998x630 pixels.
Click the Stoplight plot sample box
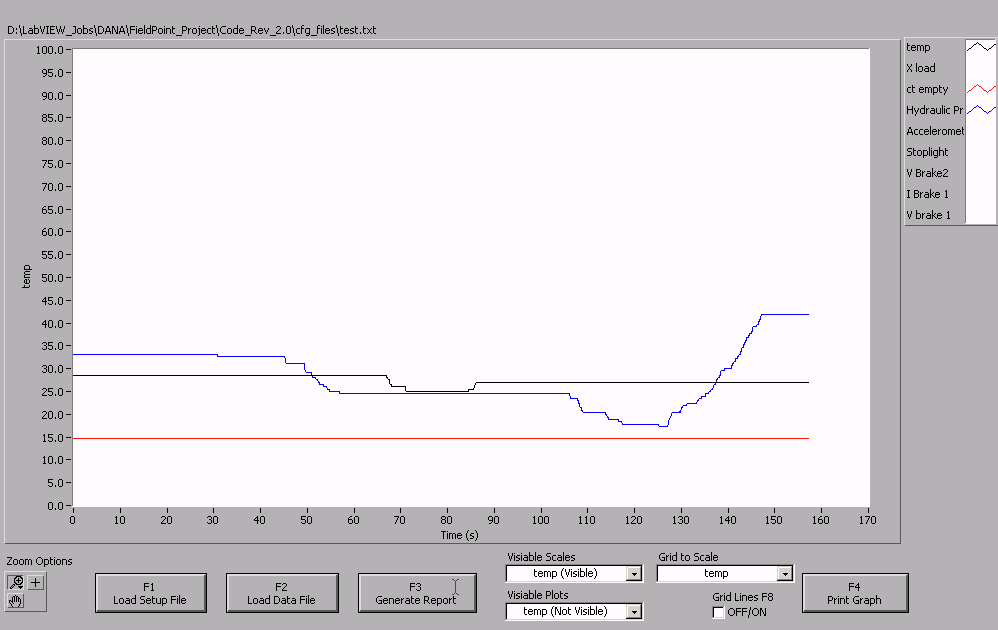[981, 152]
